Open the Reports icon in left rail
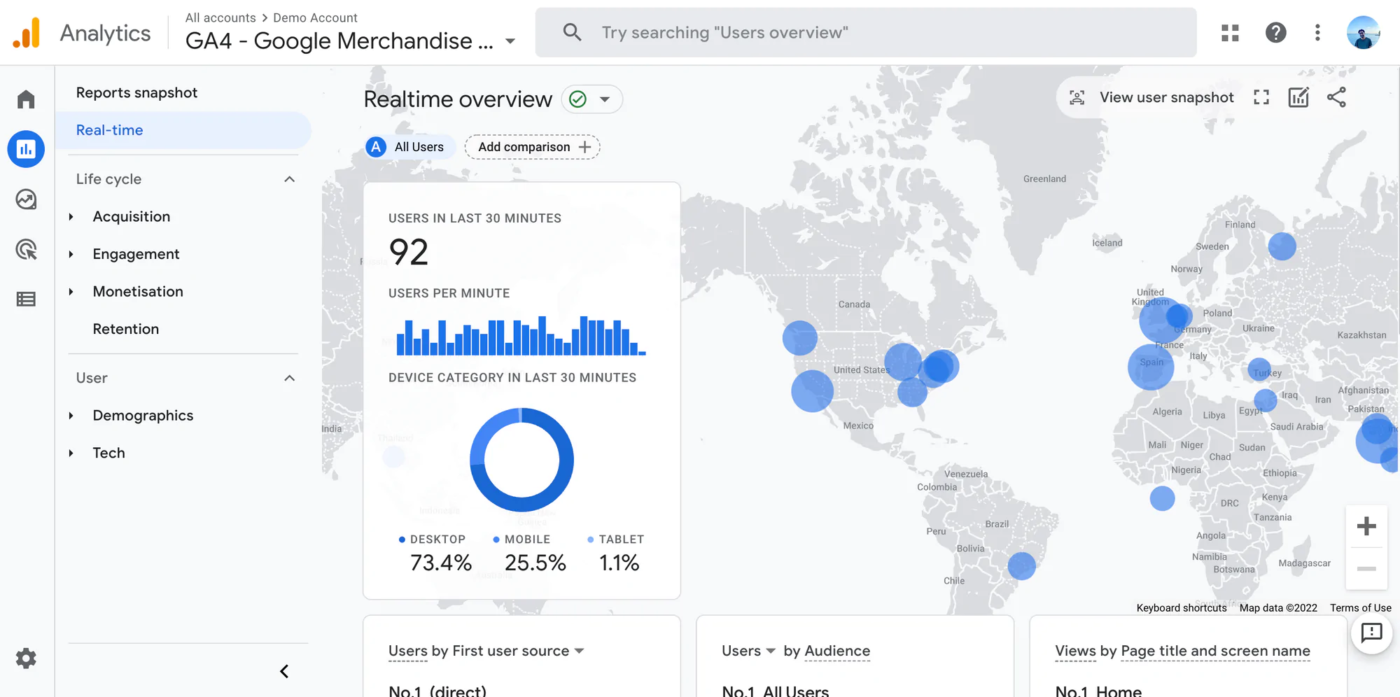The image size is (1400, 697). tap(26, 149)
